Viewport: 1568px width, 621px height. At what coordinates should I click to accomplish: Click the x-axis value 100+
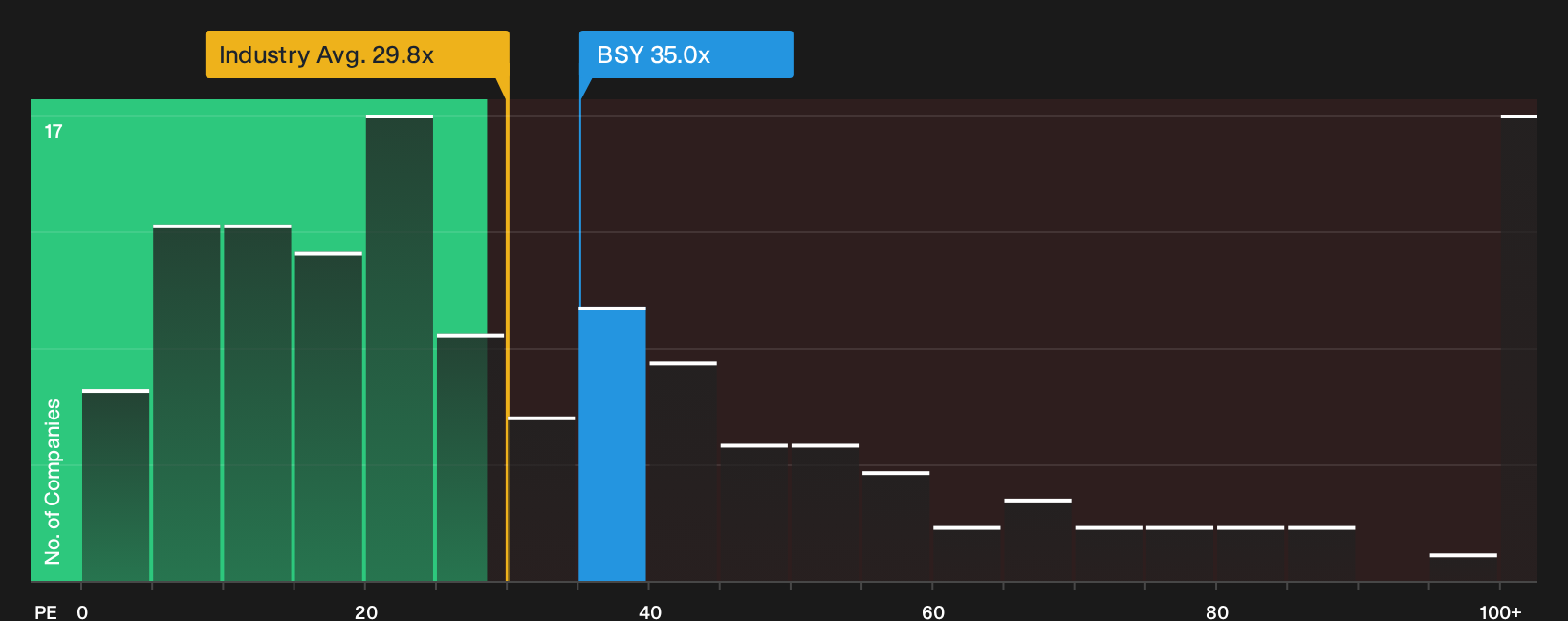coord(1500,611)
